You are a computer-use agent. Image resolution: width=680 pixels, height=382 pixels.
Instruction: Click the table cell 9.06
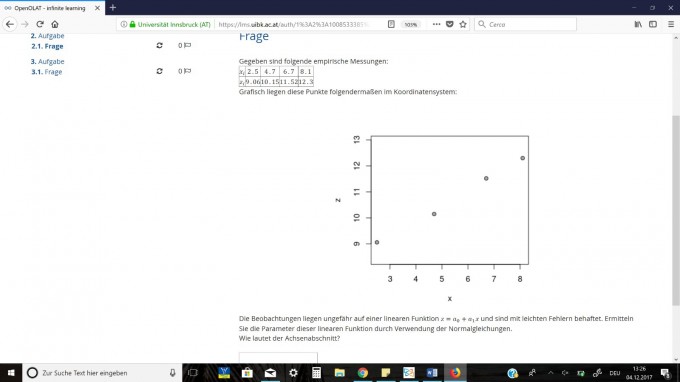(x=252, y=82)
